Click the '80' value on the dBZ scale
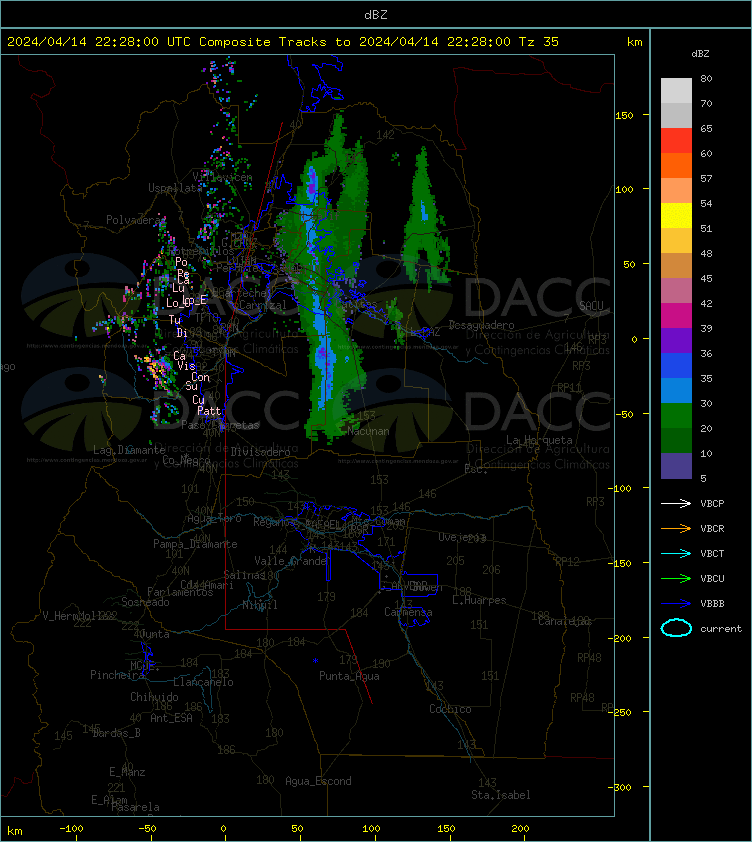 click(706, 78)
